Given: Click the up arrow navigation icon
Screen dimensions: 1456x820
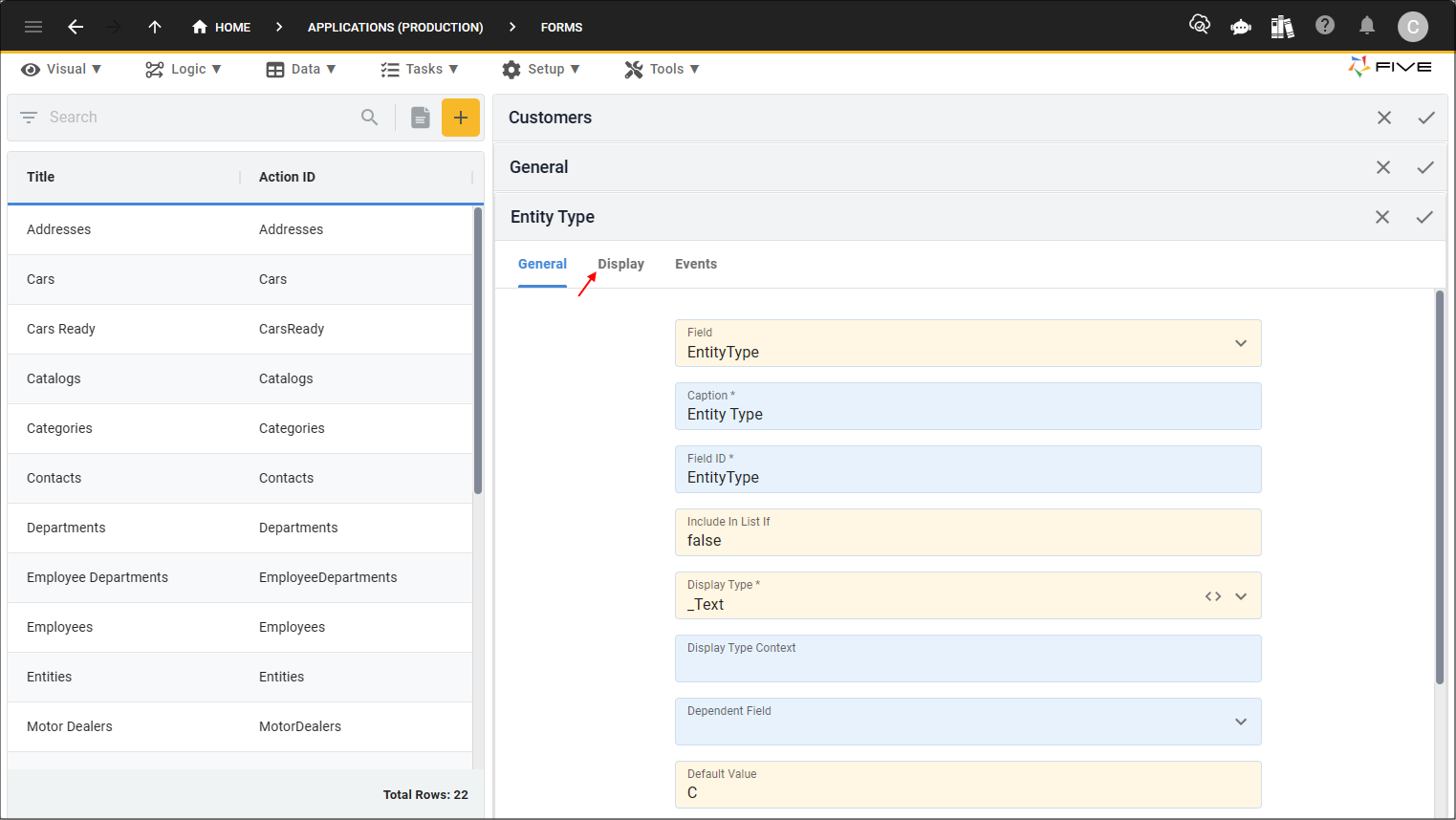Looking at the screenshot, I should tap(155, 27).
